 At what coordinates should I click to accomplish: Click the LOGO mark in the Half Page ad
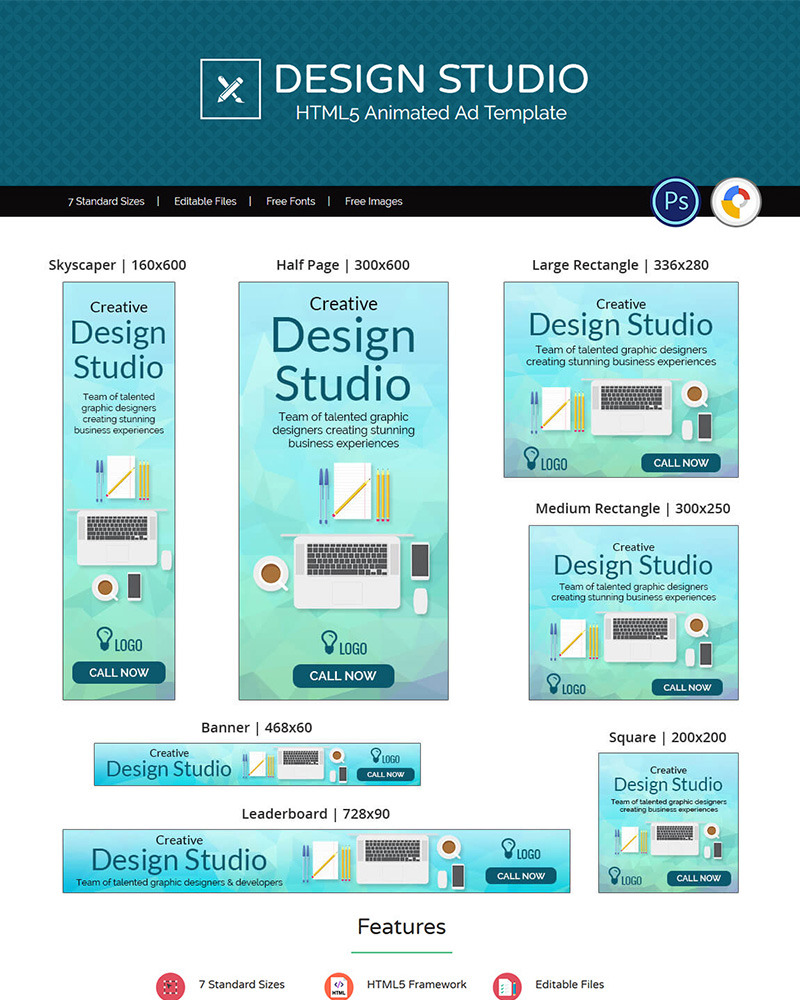click(x=327, y=644)
